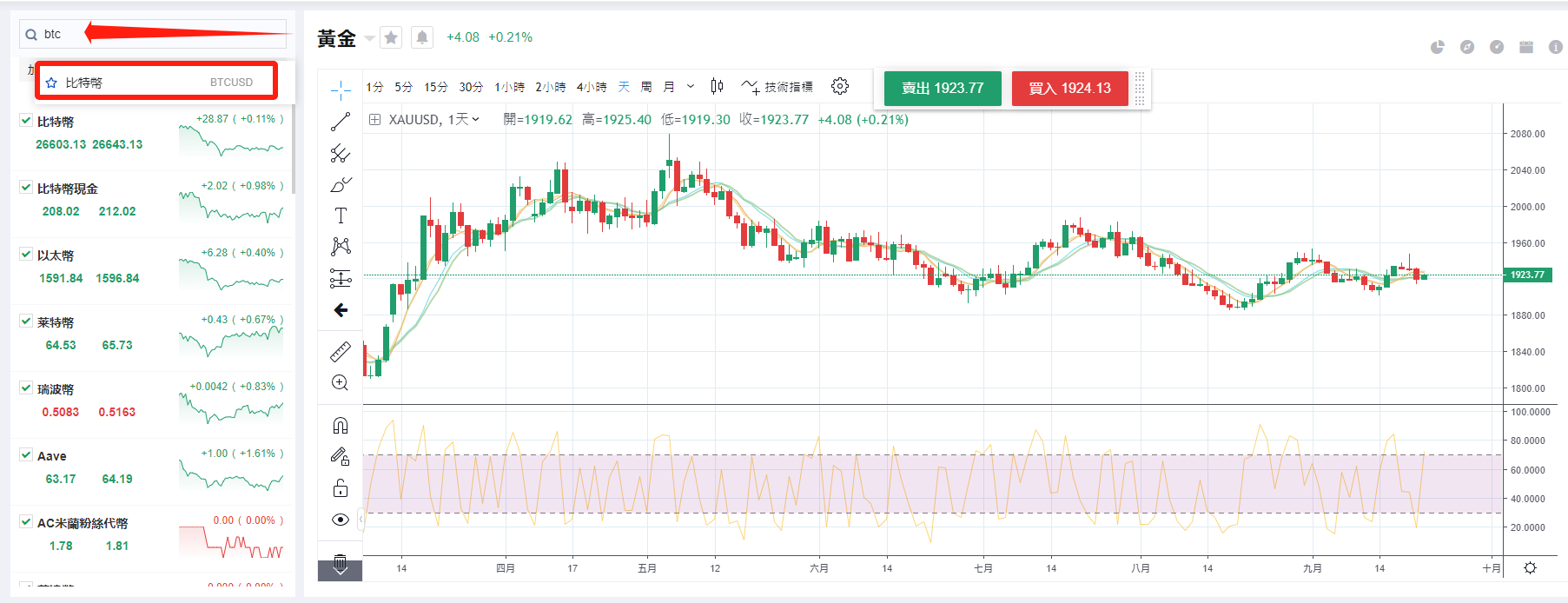Viewport: 1568px width, 603px height.
Task: Toggle the Aave checkbox
Action: click(26, 455)
